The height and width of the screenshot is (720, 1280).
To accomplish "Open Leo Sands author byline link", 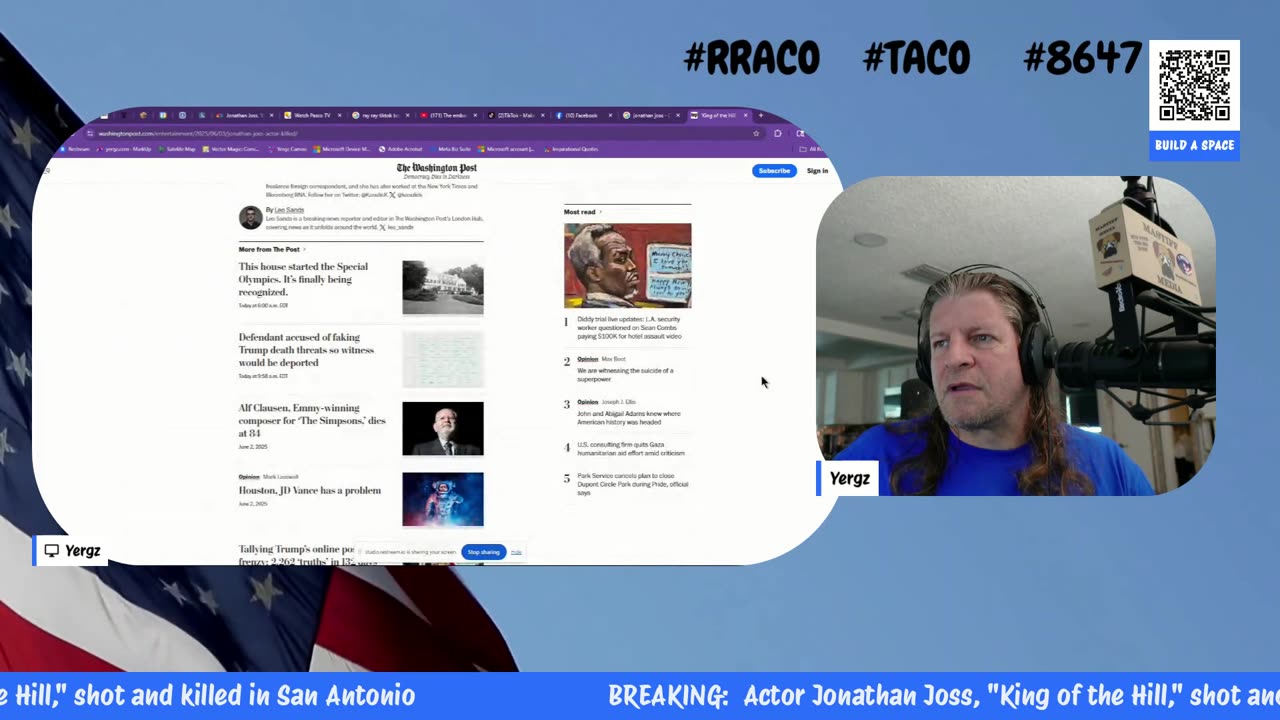I will (289, 210).
